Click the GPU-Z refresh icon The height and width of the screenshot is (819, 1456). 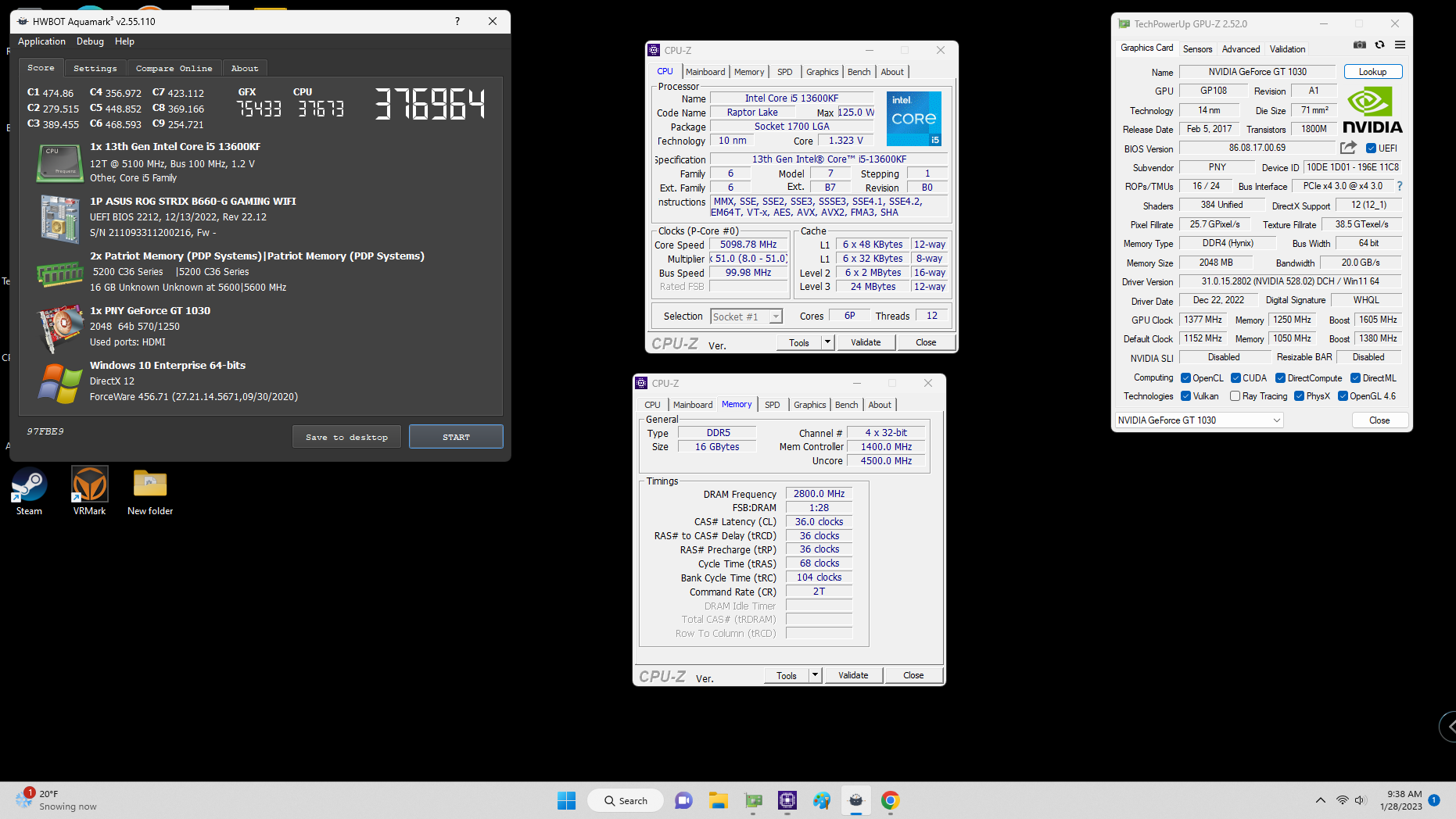(1380, 45)
